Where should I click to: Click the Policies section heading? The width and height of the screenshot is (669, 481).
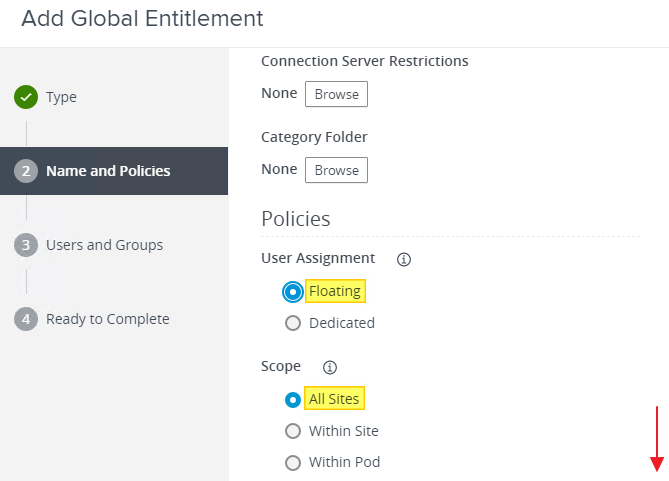(295, 218)
